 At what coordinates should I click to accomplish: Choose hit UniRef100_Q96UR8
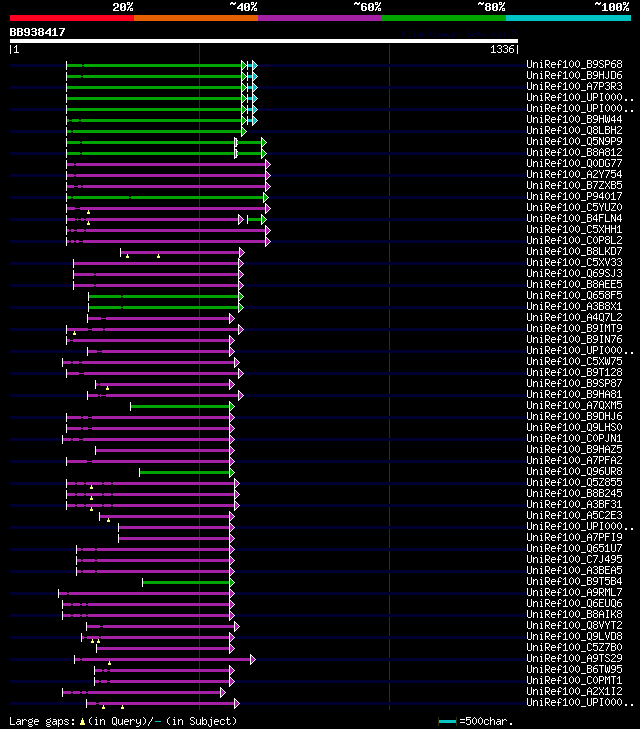click(574, 471)
